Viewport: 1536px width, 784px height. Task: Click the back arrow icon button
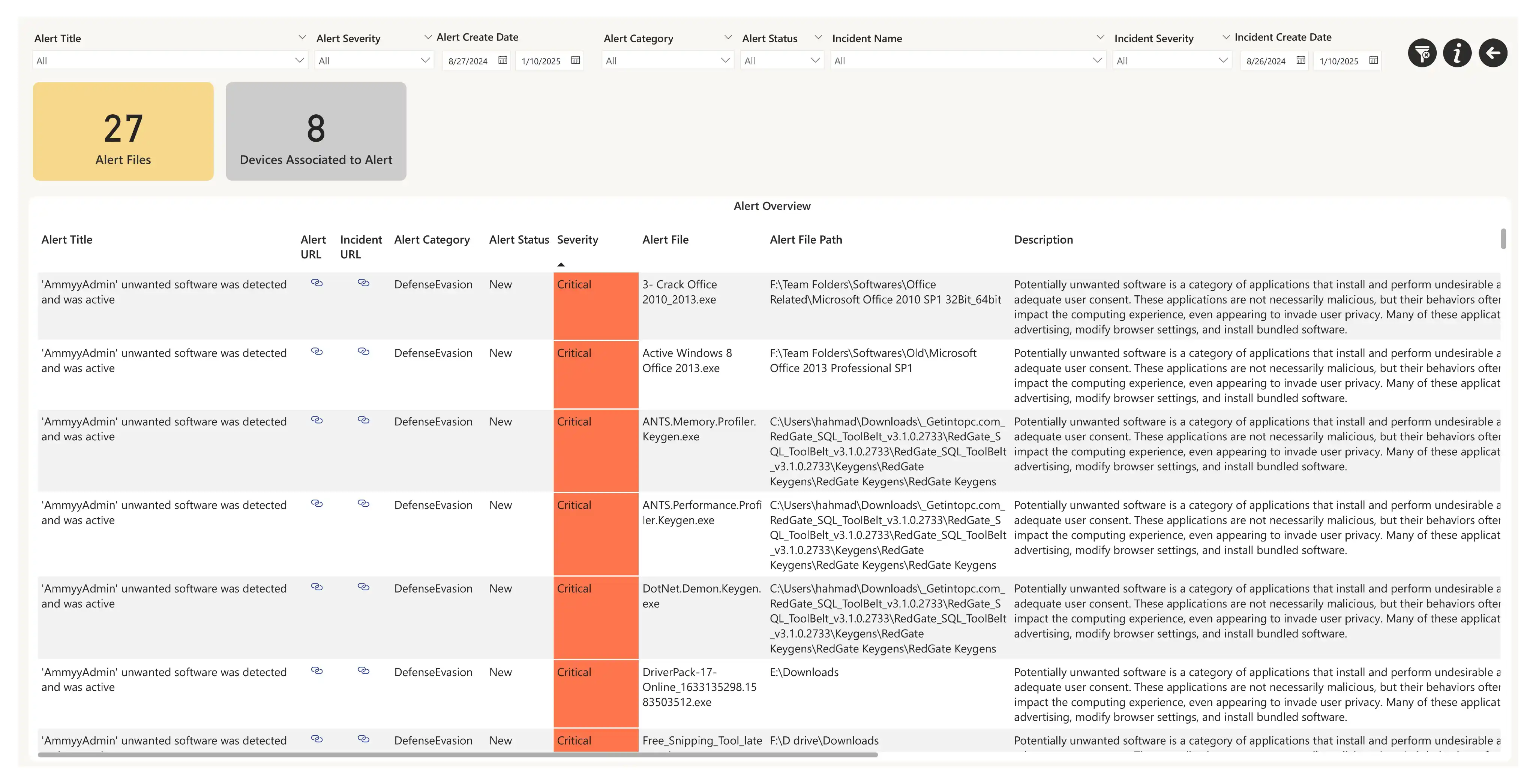coord(1492,54)
